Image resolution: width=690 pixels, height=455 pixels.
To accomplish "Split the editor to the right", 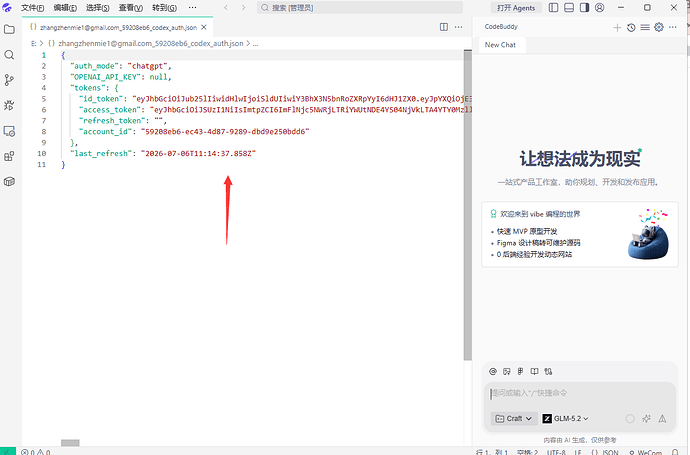I will pos(444,27).
